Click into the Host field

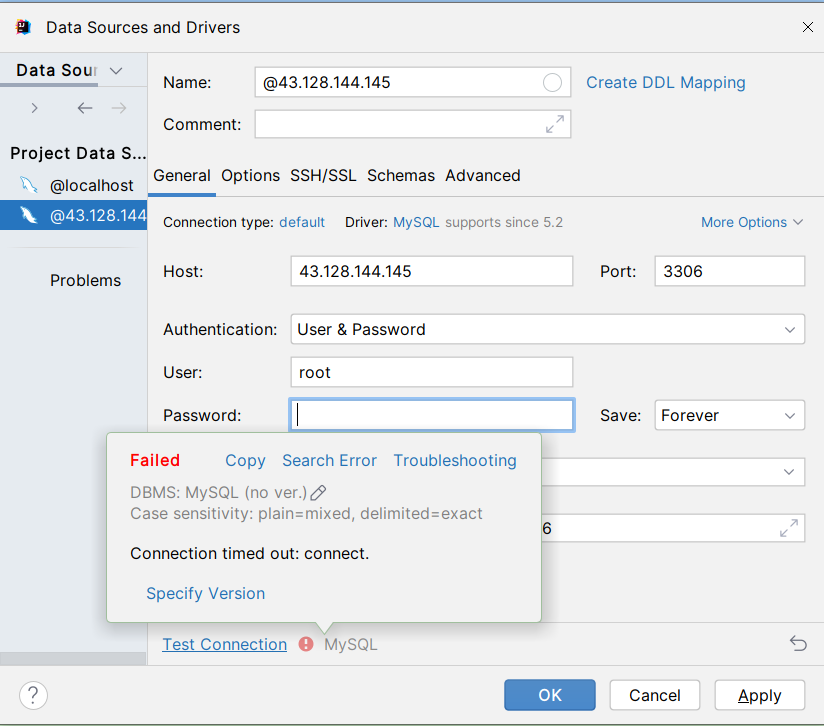pyautogui.click(x=431, y=271)
